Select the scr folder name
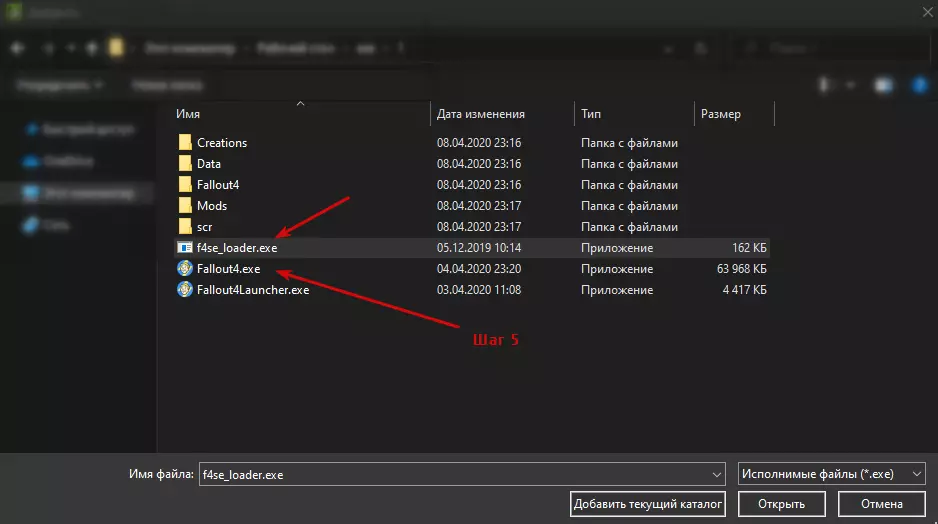Screen dimensions: 938x524 click(x=205, y=227)
